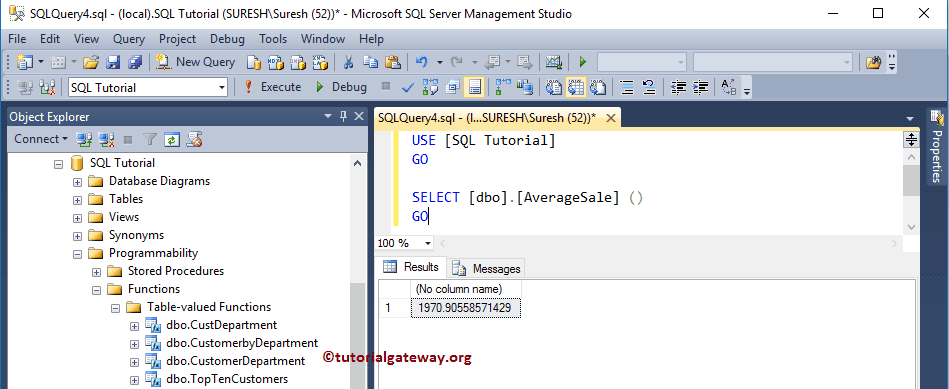Image resolution: width=949 pixels, height=389 pixels.
Task: Specify values for template parameters icon
Action: coord(728,88)
